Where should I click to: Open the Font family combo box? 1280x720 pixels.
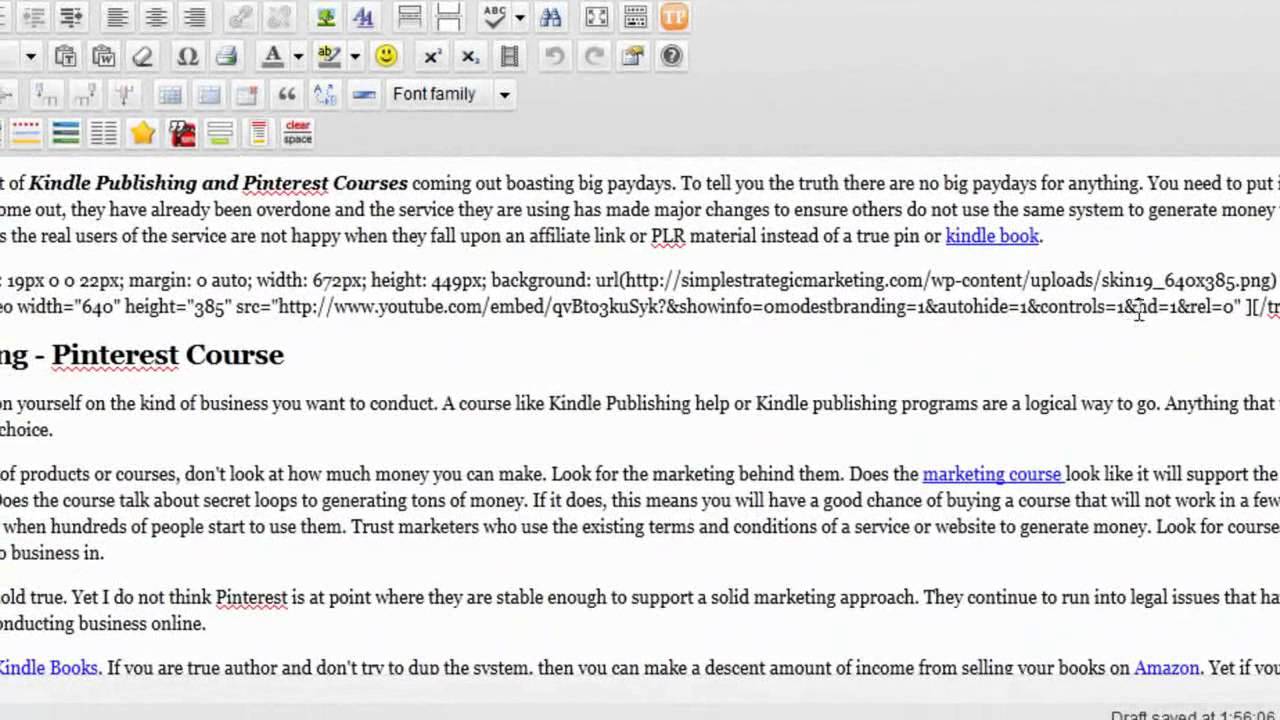(x=450, y=94)
